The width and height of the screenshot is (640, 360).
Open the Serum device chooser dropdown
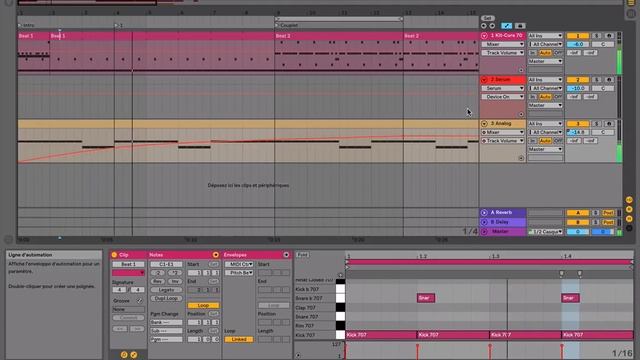tap(502, 88)
